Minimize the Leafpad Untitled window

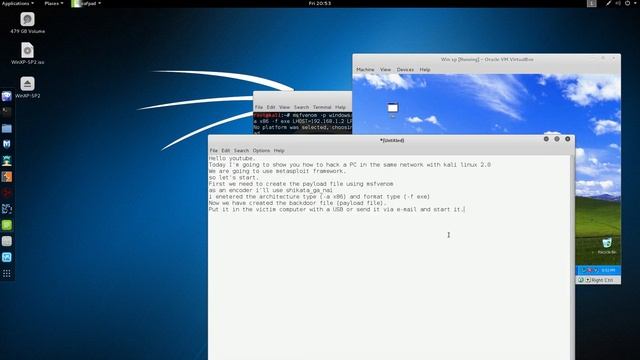coord(546,139)
